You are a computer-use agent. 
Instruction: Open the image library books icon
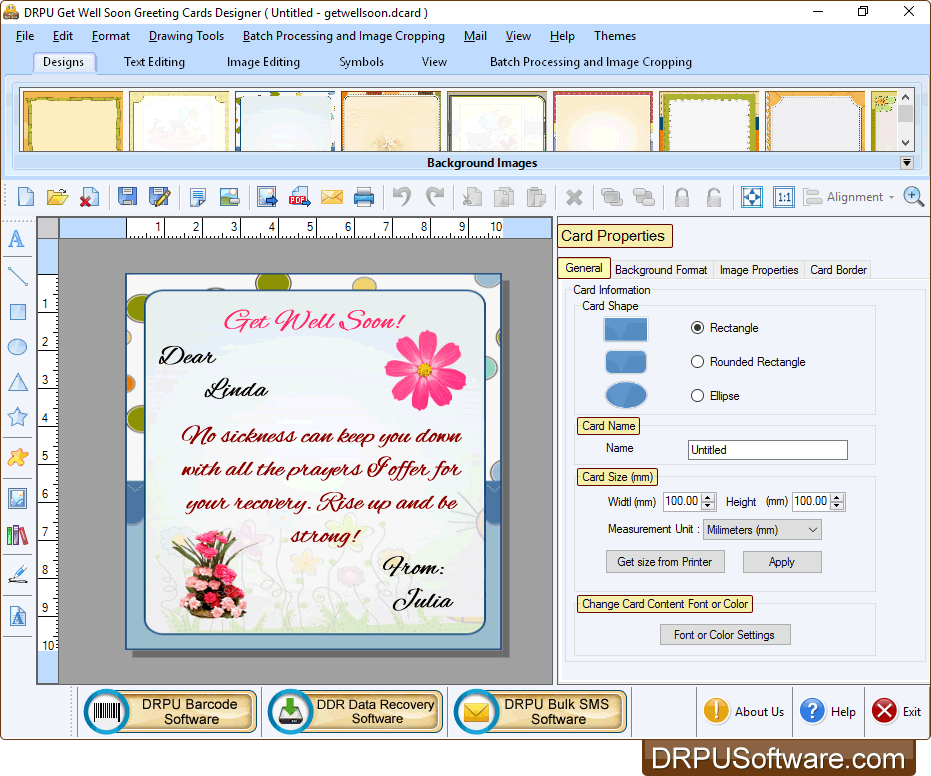17,535
